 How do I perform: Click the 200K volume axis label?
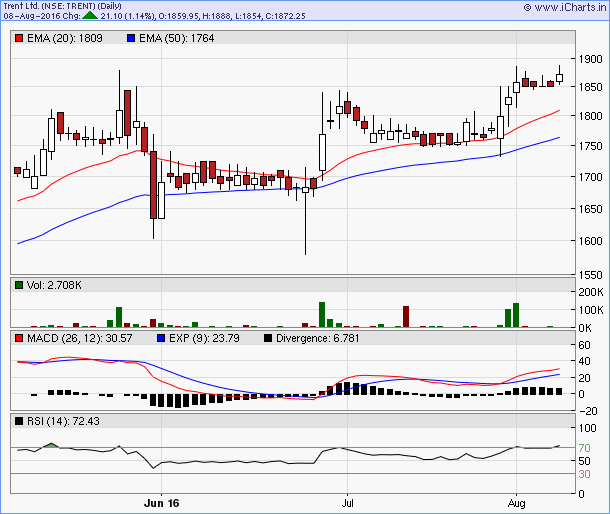(591, 292)
